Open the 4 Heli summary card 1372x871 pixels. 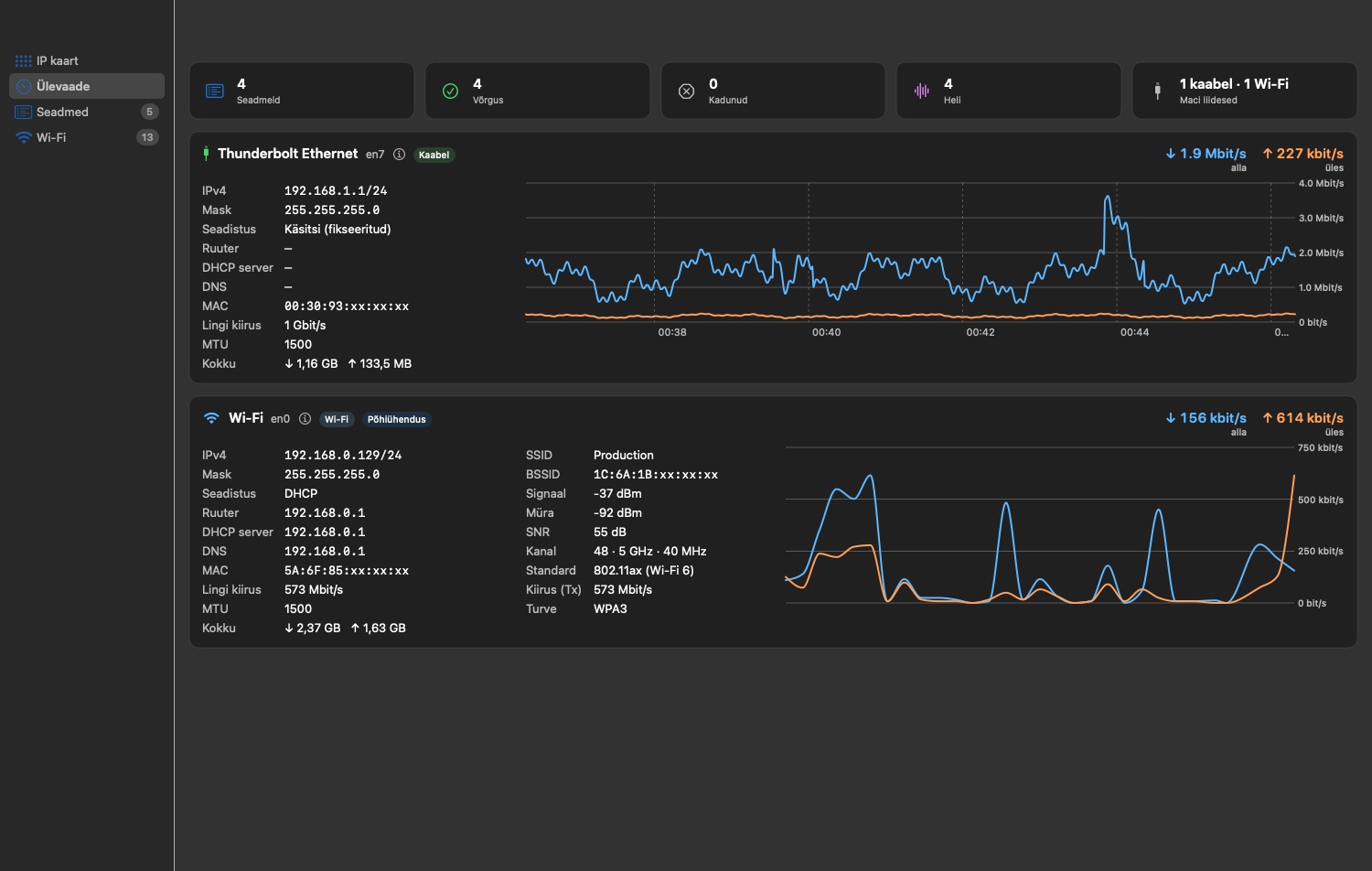(1009, 91)
